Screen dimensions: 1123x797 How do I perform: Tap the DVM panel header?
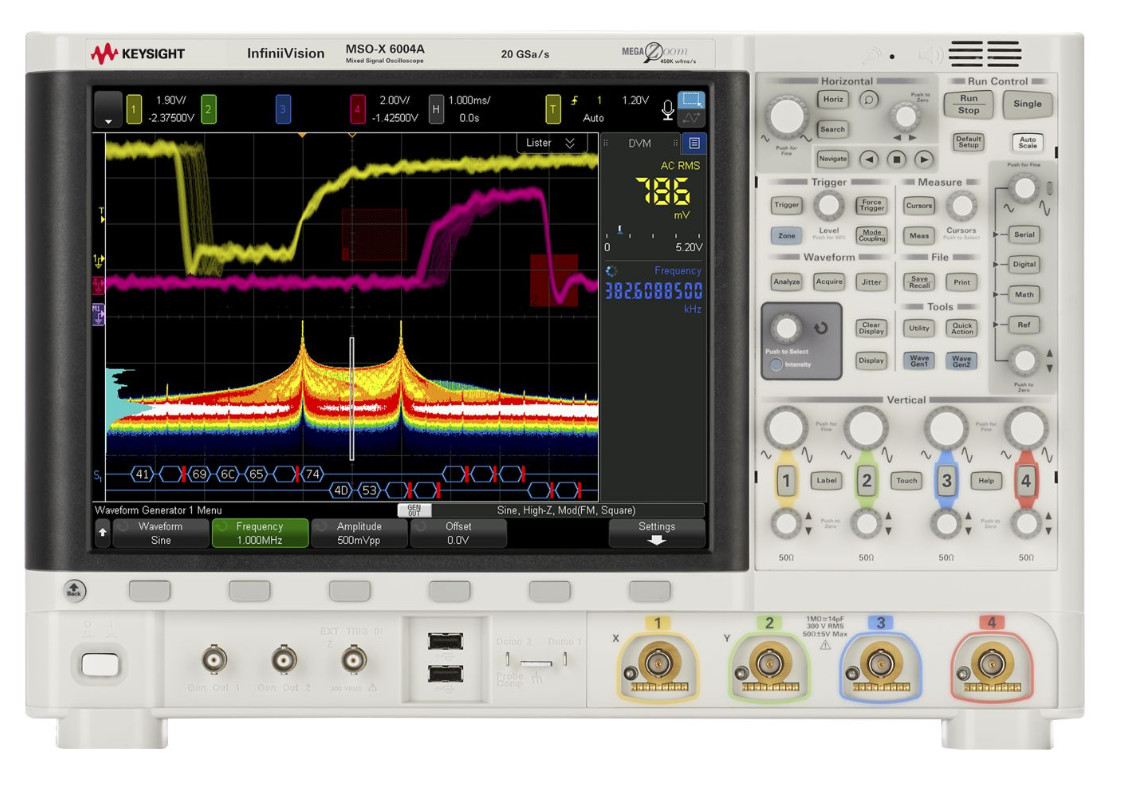pyautogui.click(x=640, y=143)
